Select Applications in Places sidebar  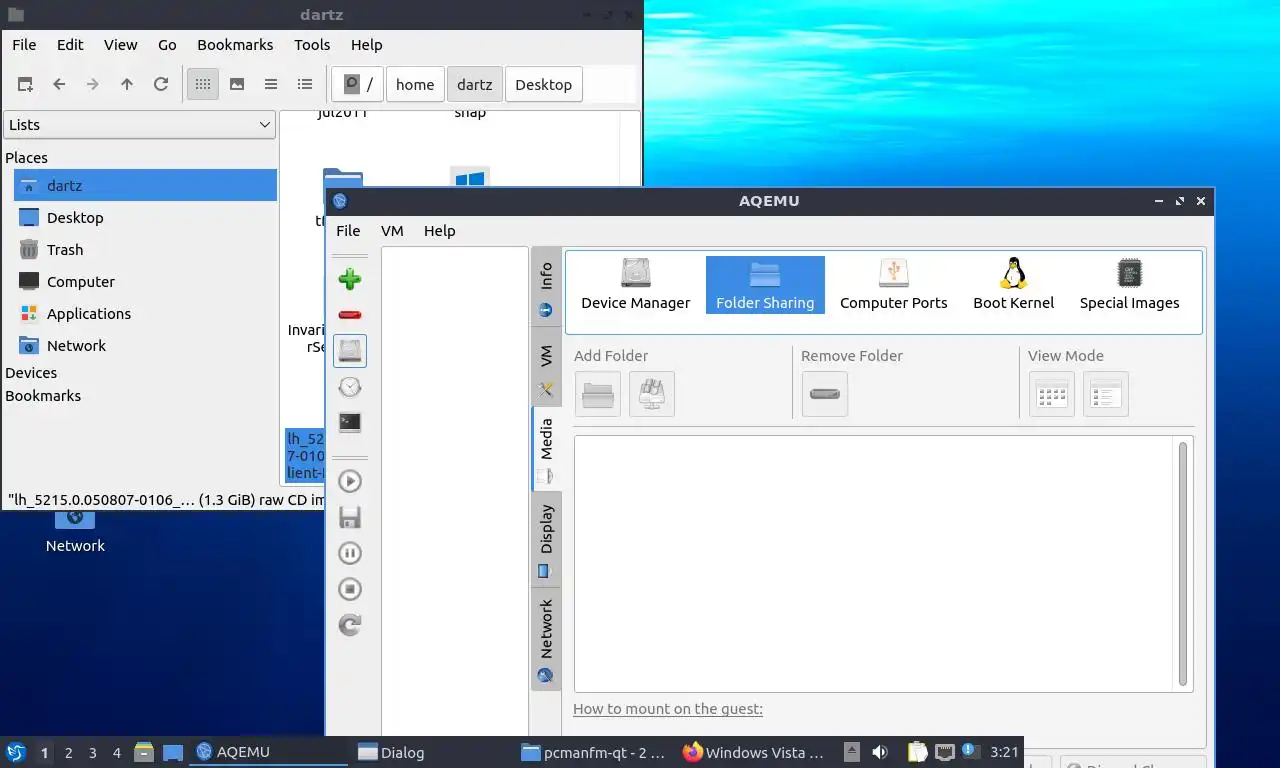point(145,313)
